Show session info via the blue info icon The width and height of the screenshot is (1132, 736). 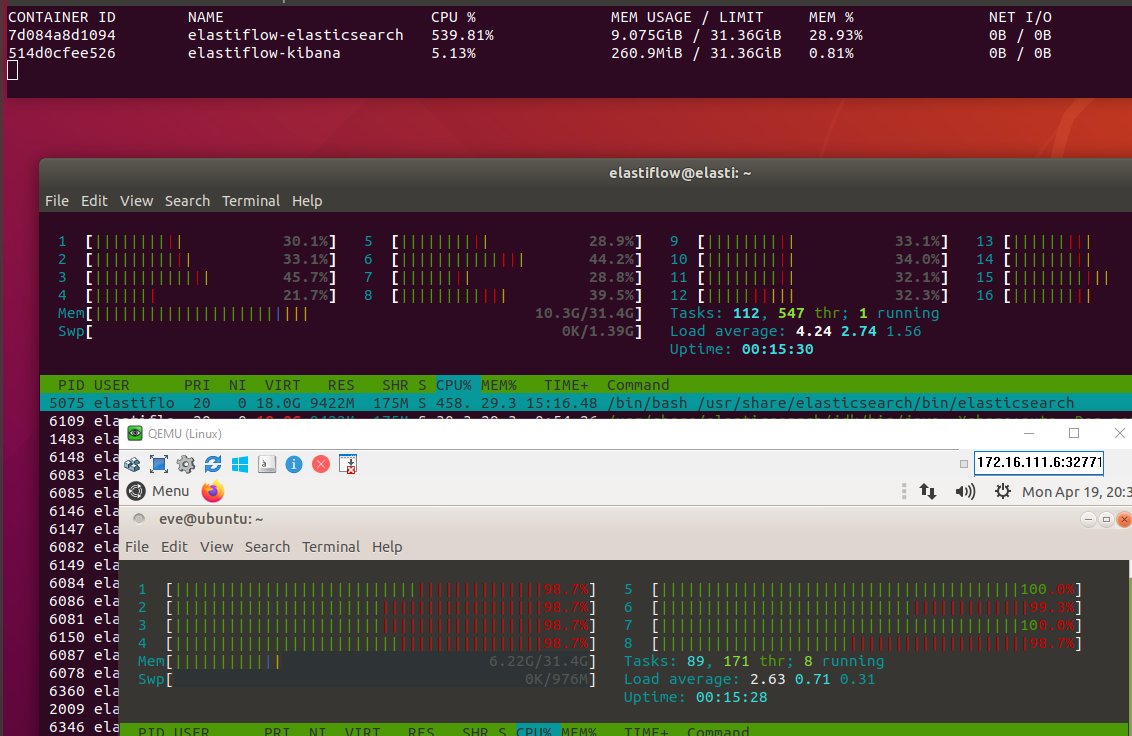click(292, 464)
